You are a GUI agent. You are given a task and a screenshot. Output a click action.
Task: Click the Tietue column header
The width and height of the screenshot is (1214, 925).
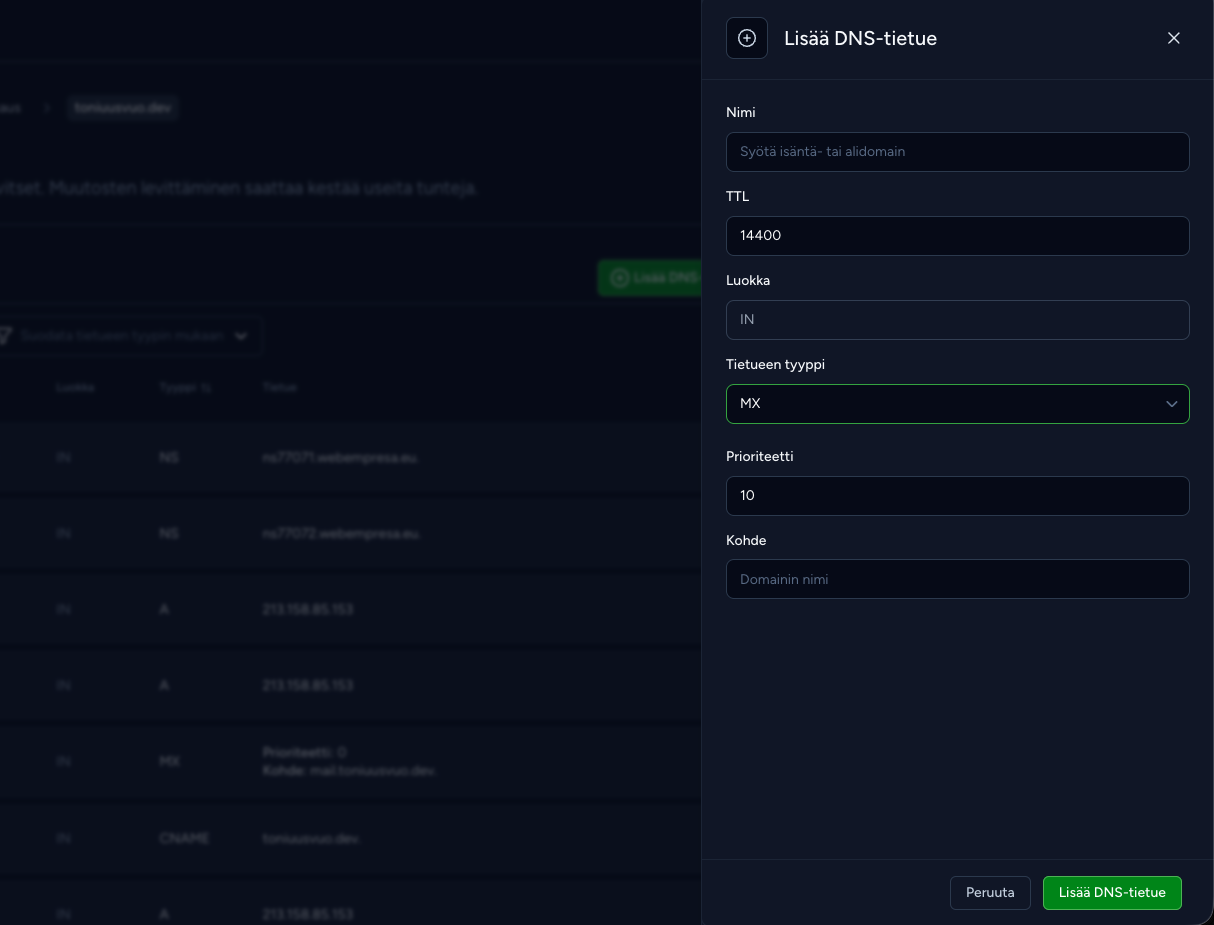[280, 387]
